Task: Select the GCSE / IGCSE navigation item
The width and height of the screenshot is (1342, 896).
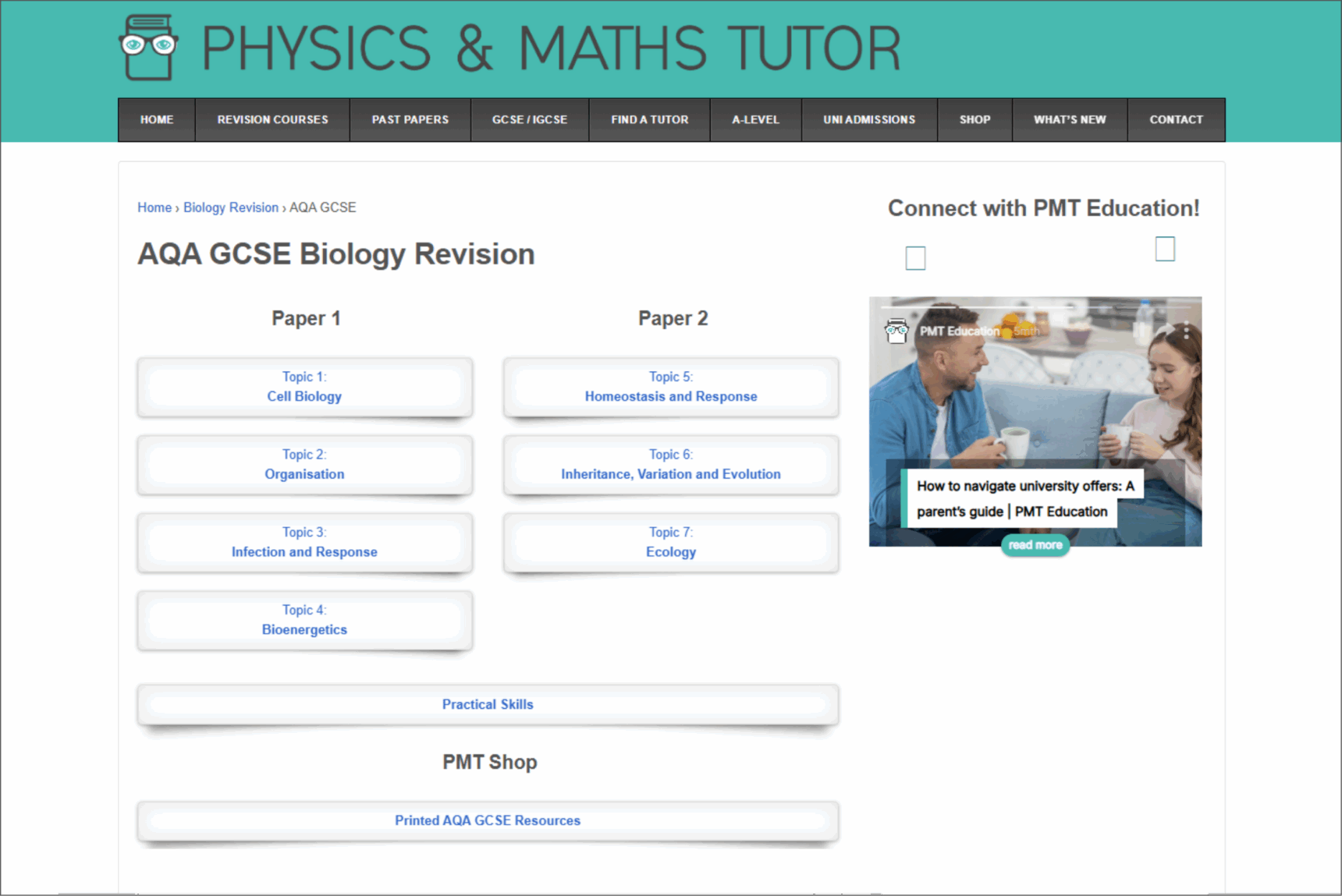Action: coord(530,119)
